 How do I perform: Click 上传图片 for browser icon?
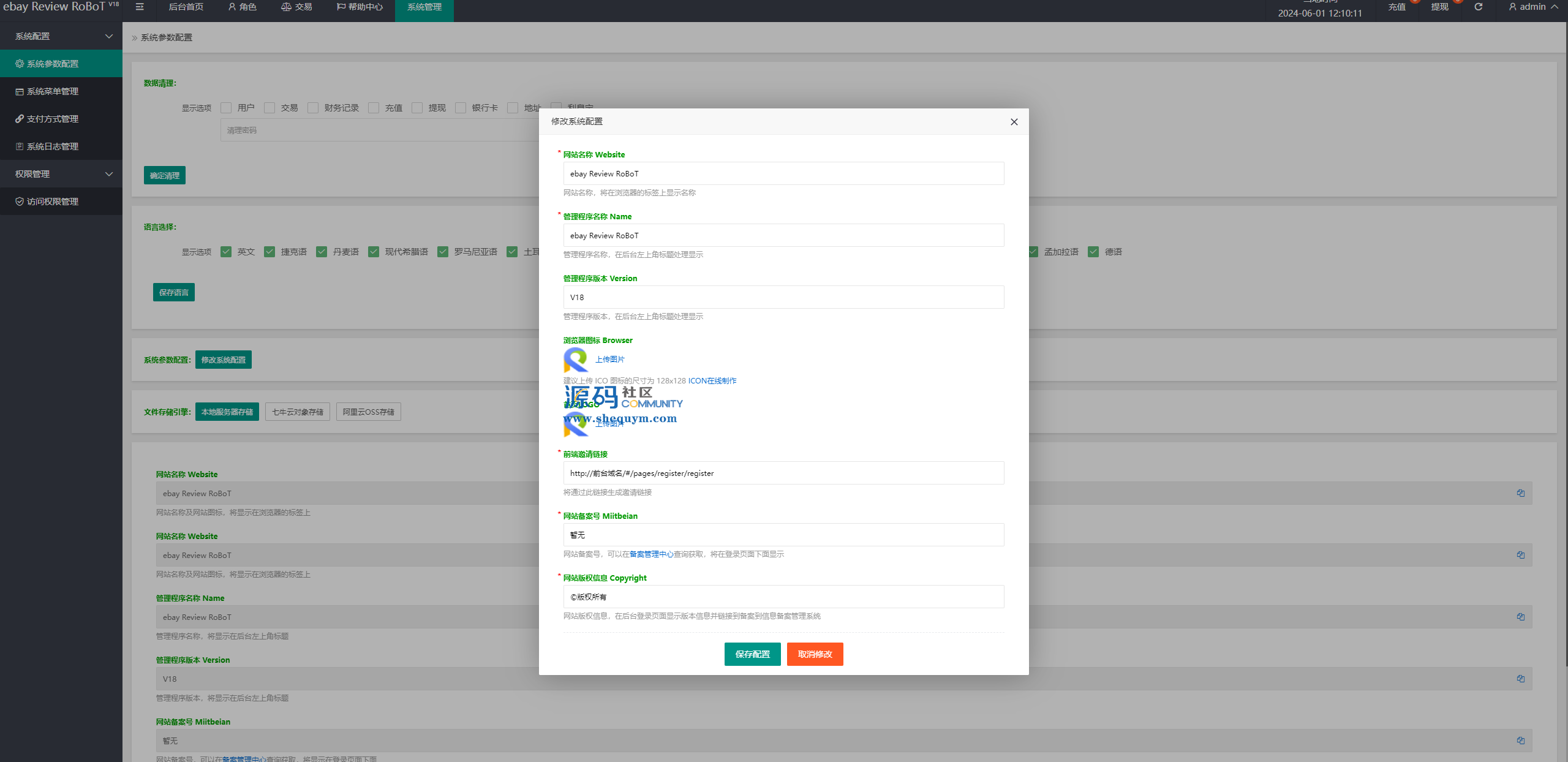[610, 360]
